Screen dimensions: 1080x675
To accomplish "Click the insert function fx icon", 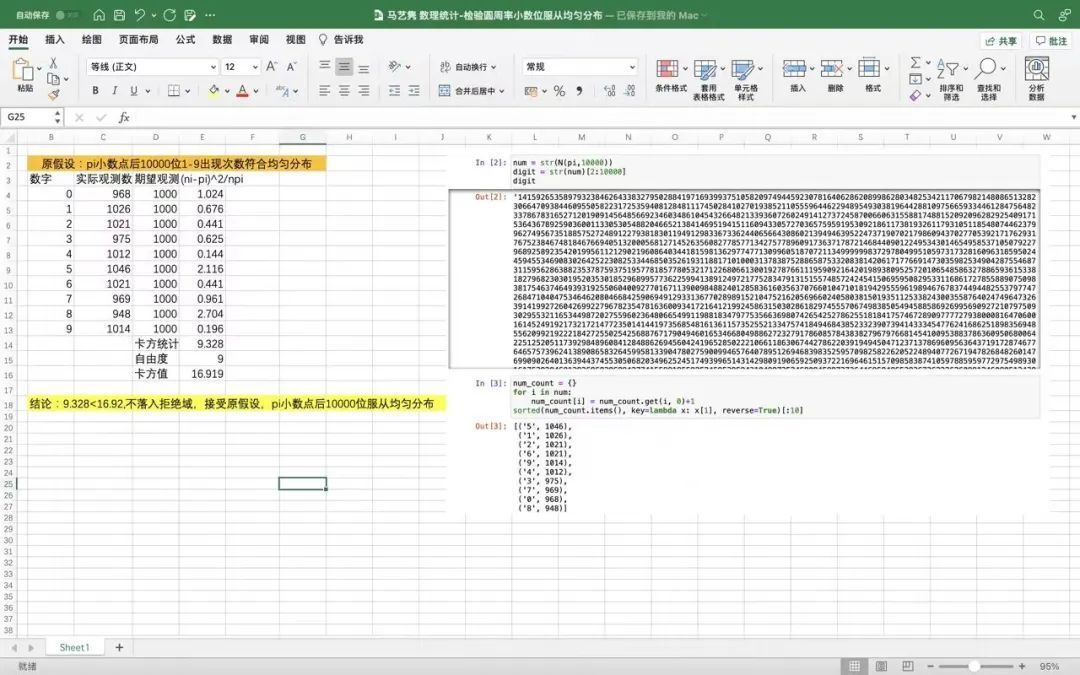I will coord(124,117).
